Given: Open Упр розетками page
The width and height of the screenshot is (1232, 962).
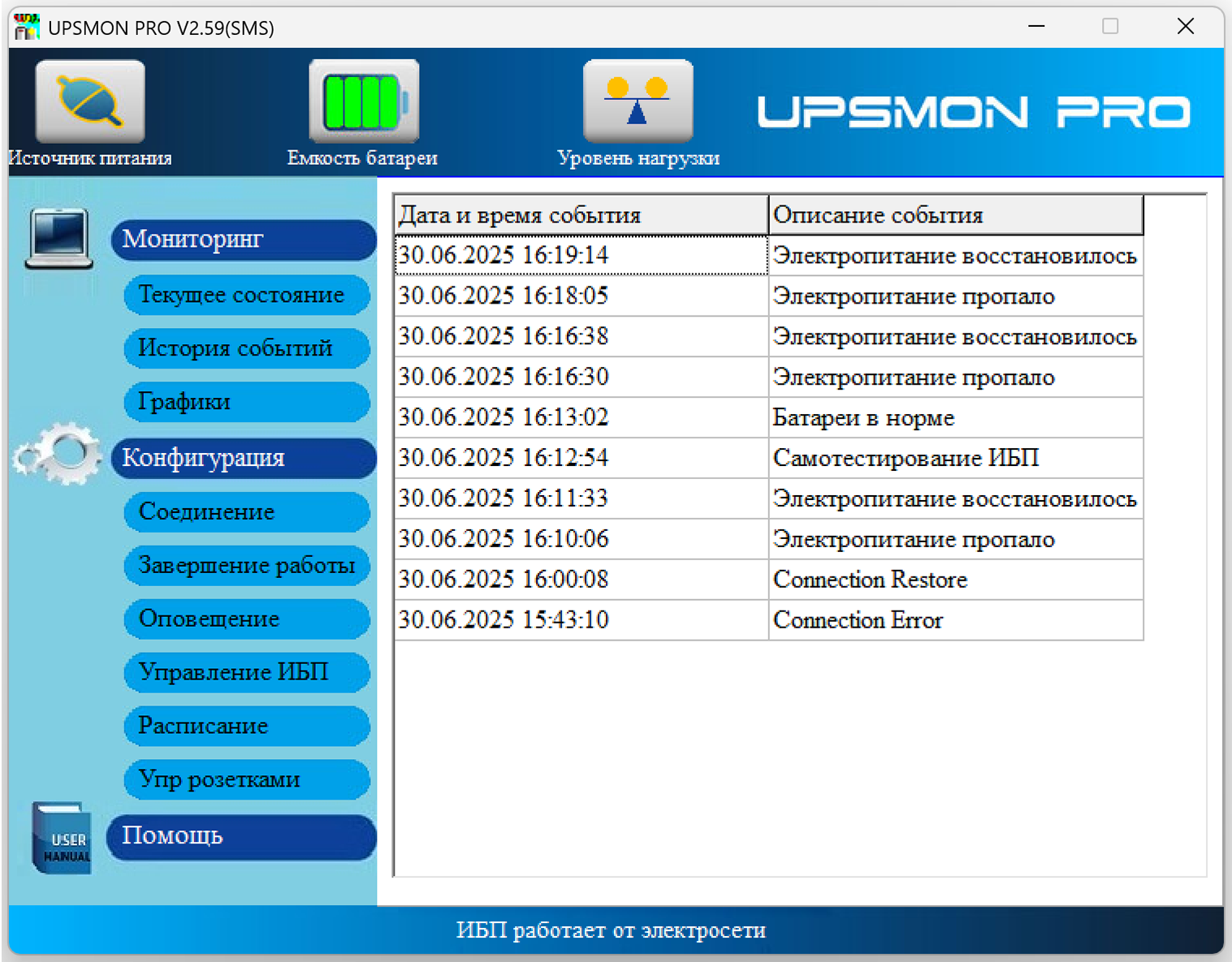Looking at the screenshot, I should (x=247, y=780).
